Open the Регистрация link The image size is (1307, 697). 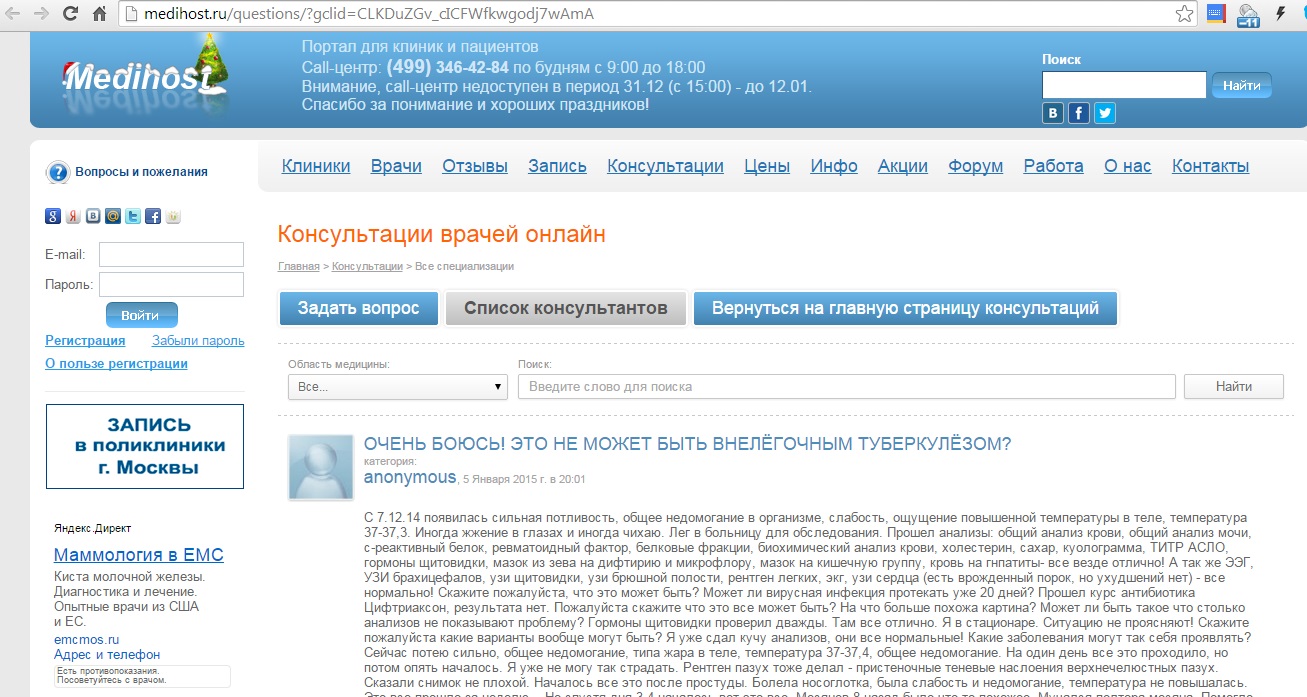pos(85,341)
